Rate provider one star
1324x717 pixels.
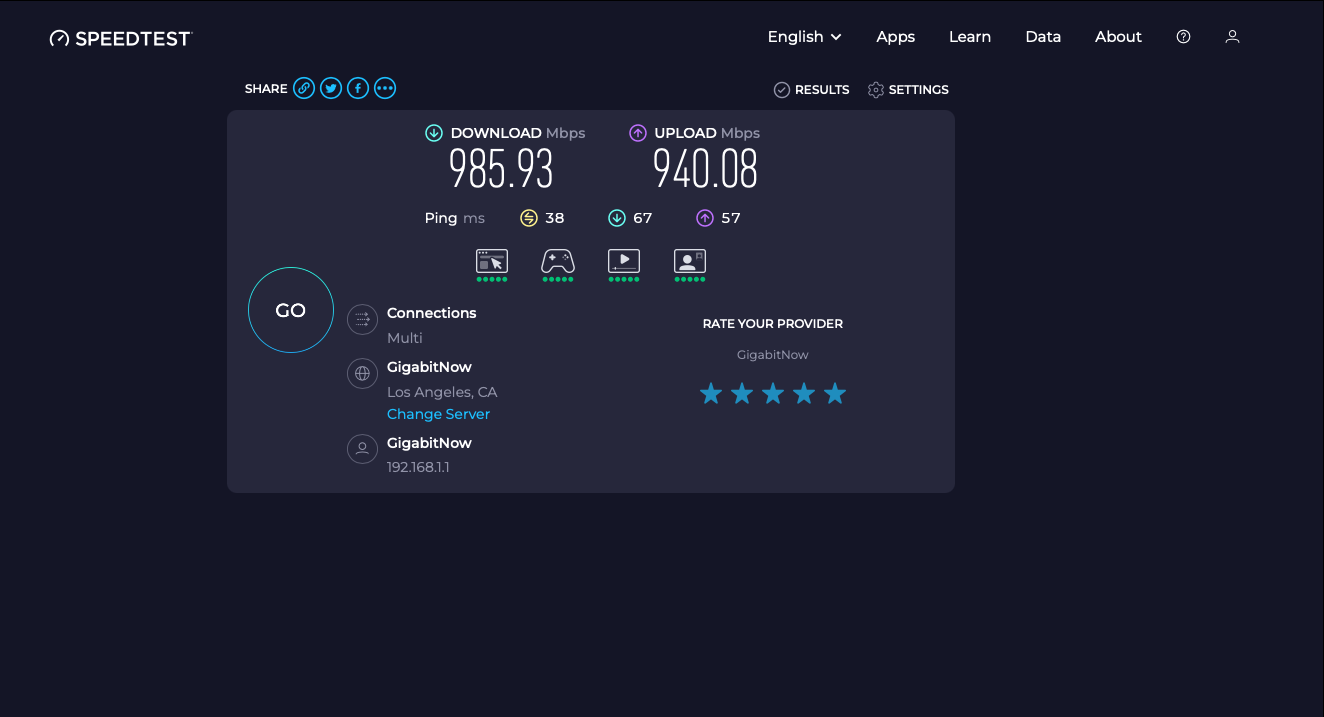pos(711,393)
